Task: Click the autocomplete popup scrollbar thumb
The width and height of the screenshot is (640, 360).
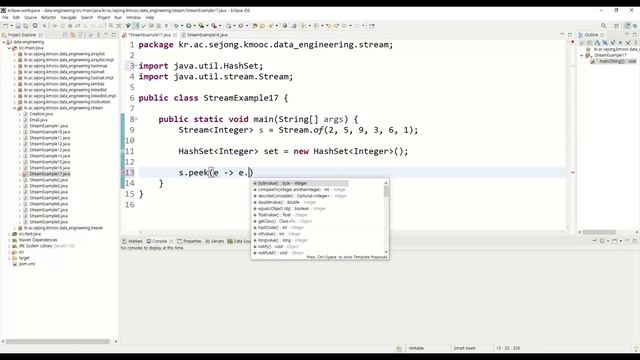Action: [x=386, y=191]
